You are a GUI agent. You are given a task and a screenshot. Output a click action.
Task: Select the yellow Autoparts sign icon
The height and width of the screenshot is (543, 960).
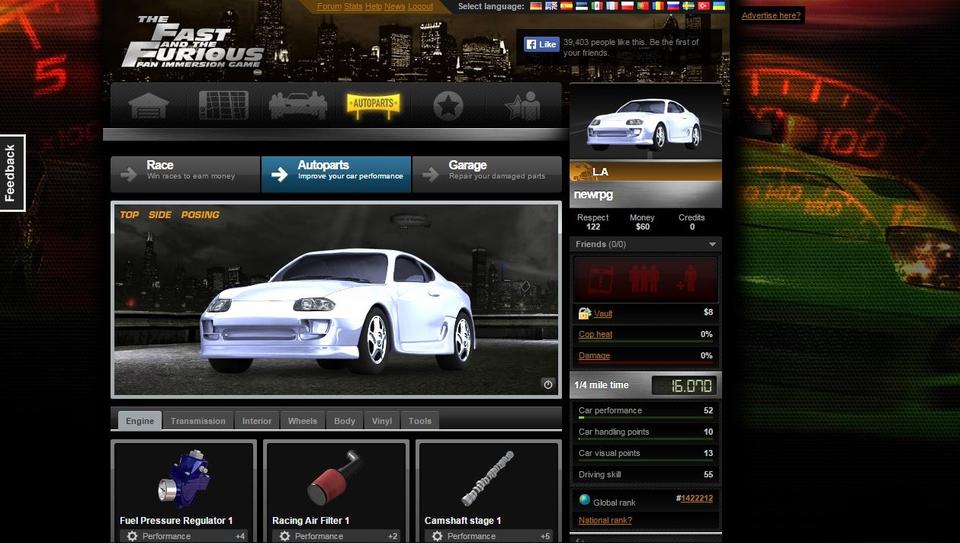(373, 105)
